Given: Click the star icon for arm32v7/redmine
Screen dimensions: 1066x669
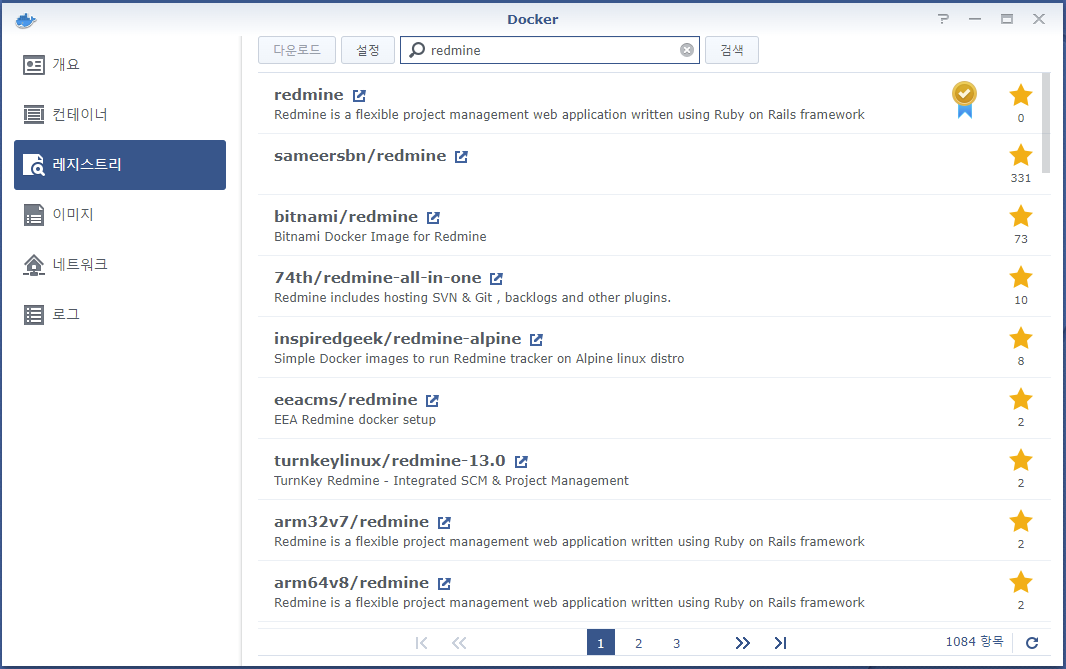Looking at the screenshot, I should tap(1020, 521).
